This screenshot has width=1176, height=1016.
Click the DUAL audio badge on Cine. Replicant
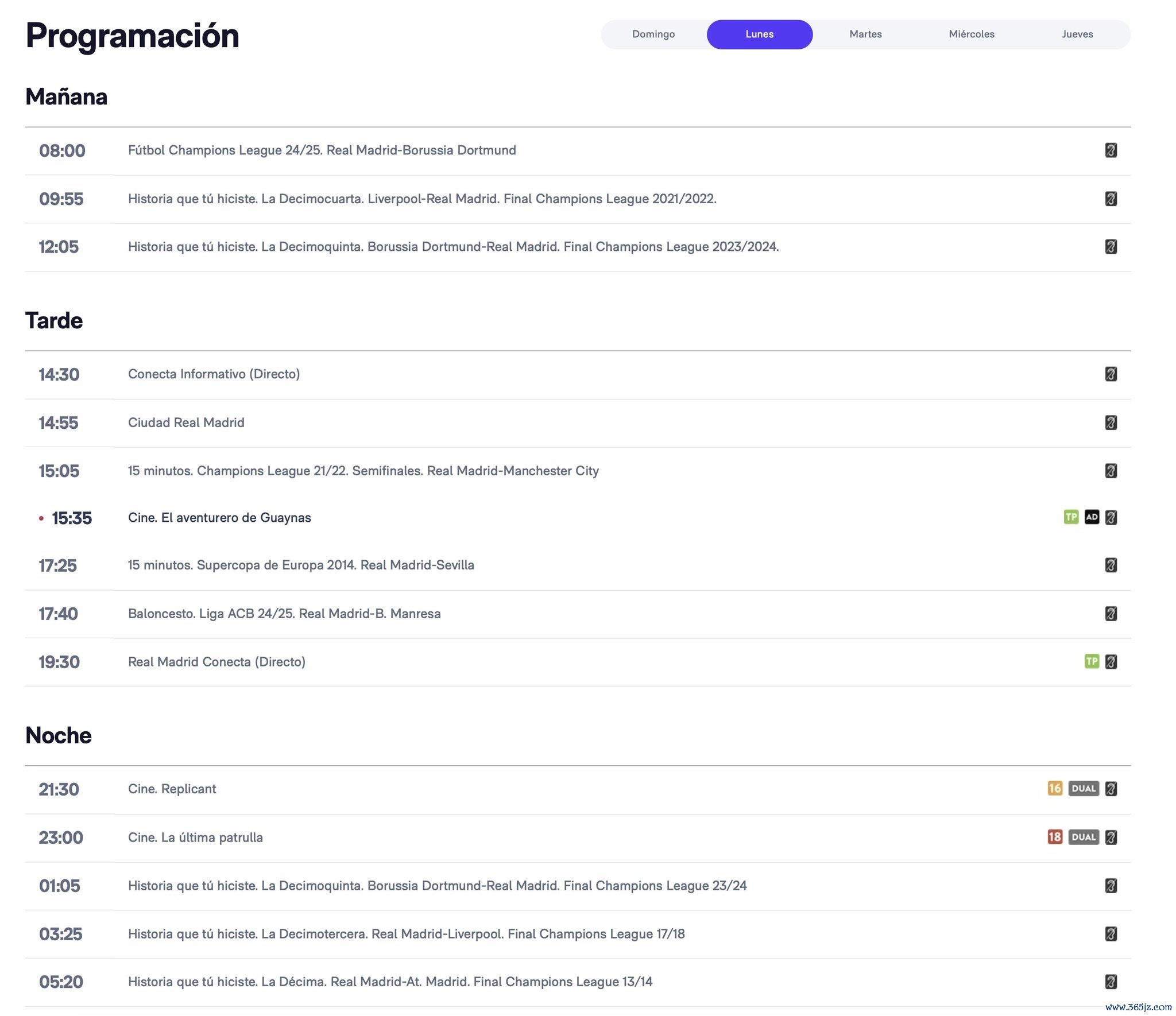coord(1084,788)
